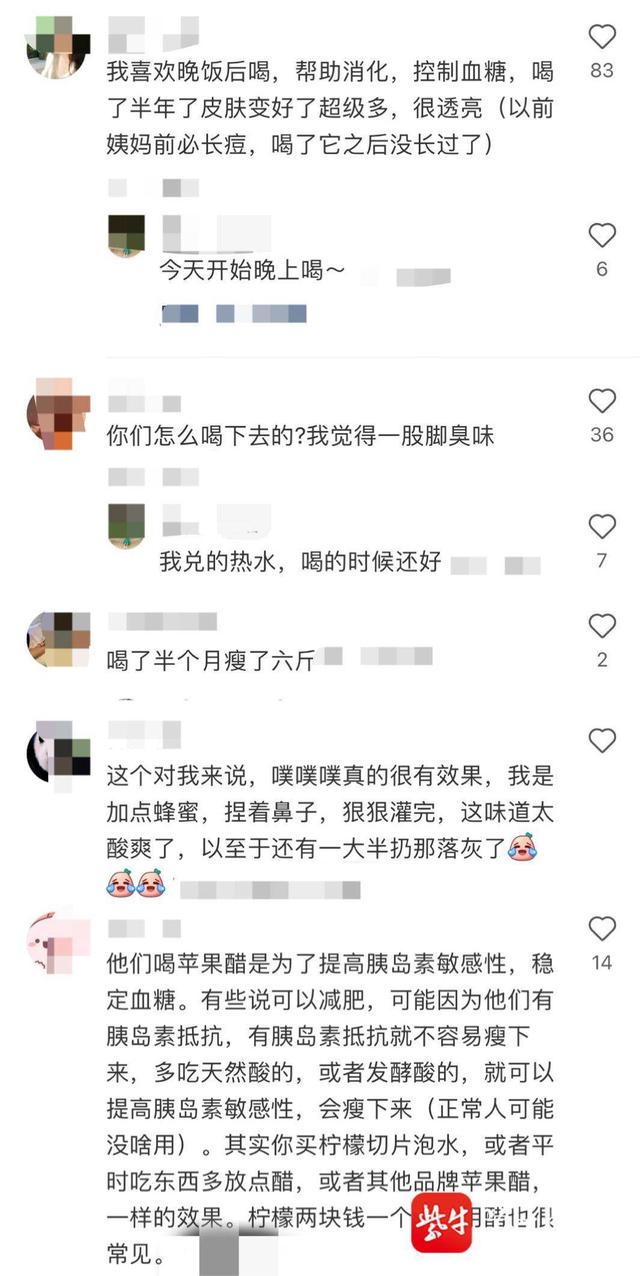Like the comment with 83 likes
640x1276 pixels.
click(602, 38)
